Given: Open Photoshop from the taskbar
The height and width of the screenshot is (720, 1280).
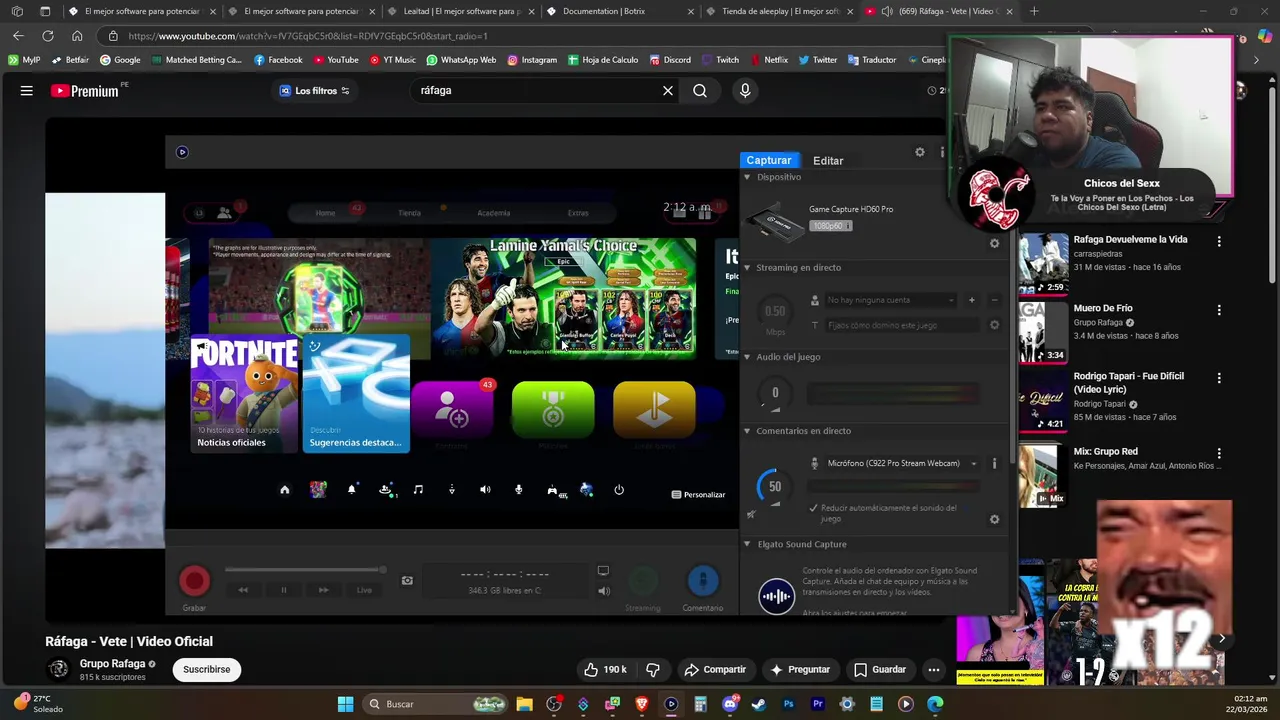Looking at the screenshot, I should (x=788, y=704).
